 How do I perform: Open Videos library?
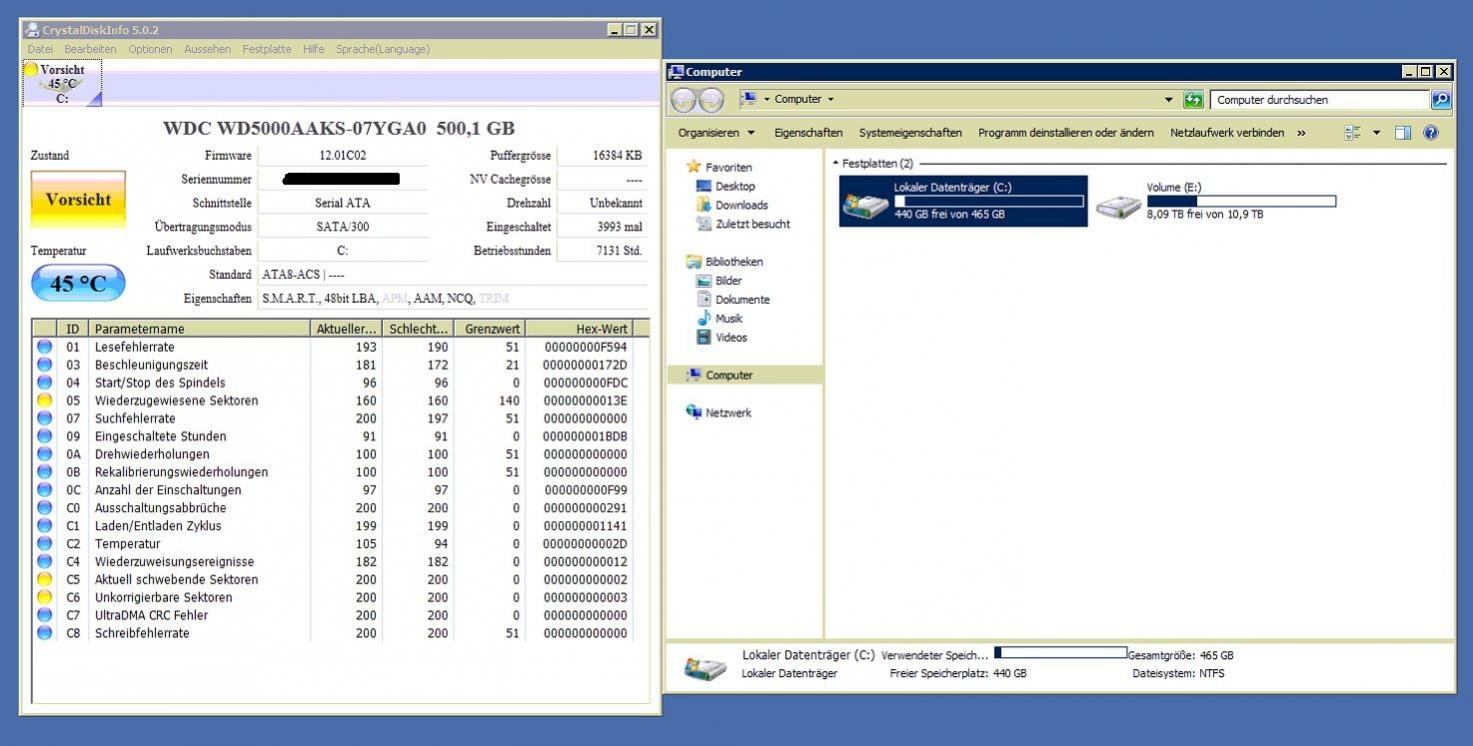[731, 337]
